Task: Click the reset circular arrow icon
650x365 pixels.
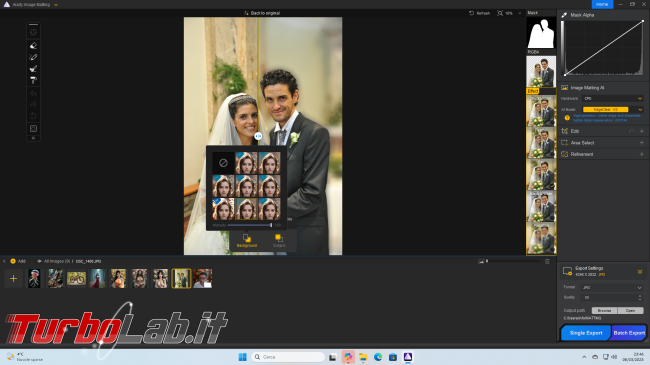Action: click(x=34, y=116)
